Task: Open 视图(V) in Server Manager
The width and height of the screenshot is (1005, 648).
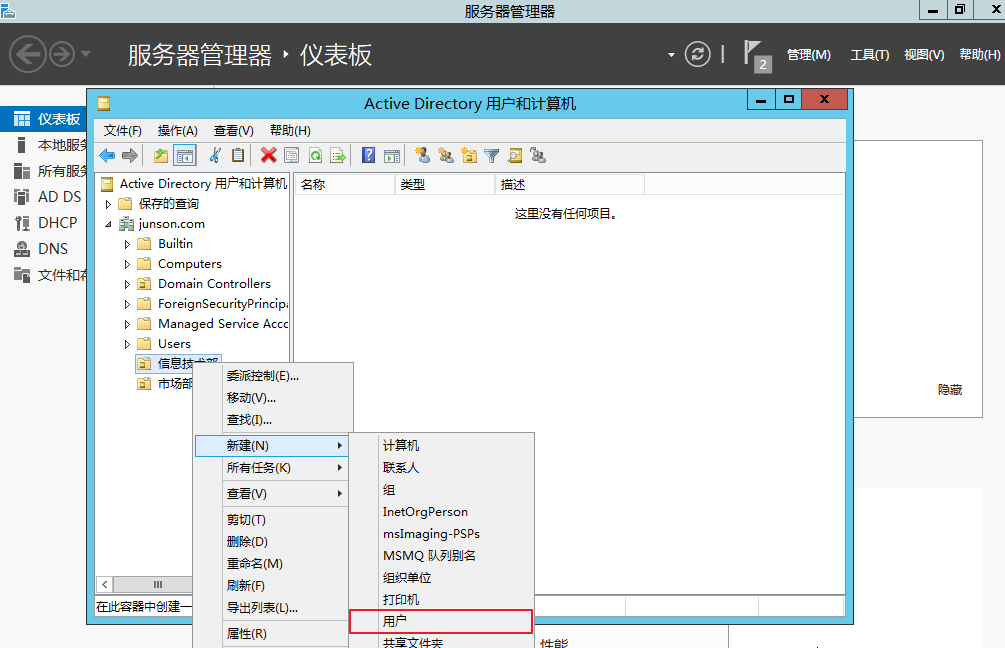Action: point(924,55)
